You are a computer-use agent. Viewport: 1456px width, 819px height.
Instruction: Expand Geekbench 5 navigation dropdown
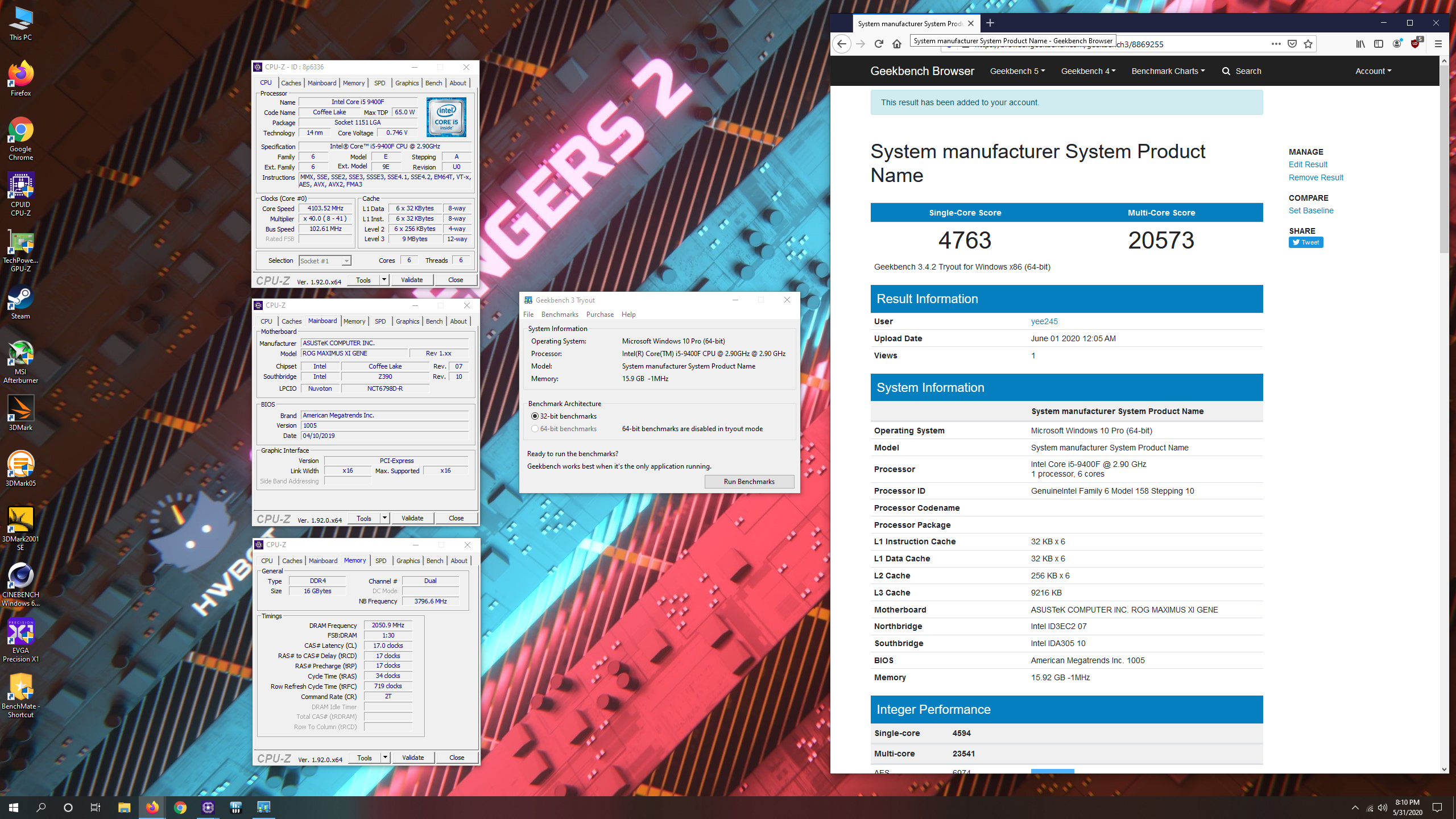[1017, 71]
